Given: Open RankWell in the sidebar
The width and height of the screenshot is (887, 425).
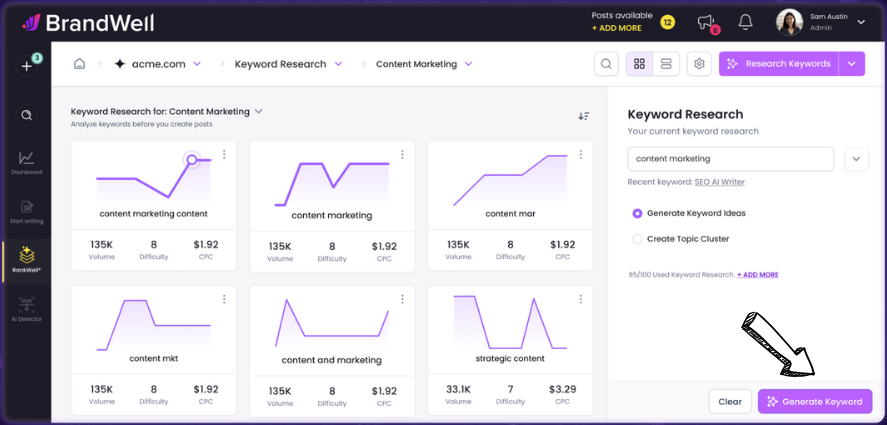Looking at the screenshot, I should (x=27, y=260).
